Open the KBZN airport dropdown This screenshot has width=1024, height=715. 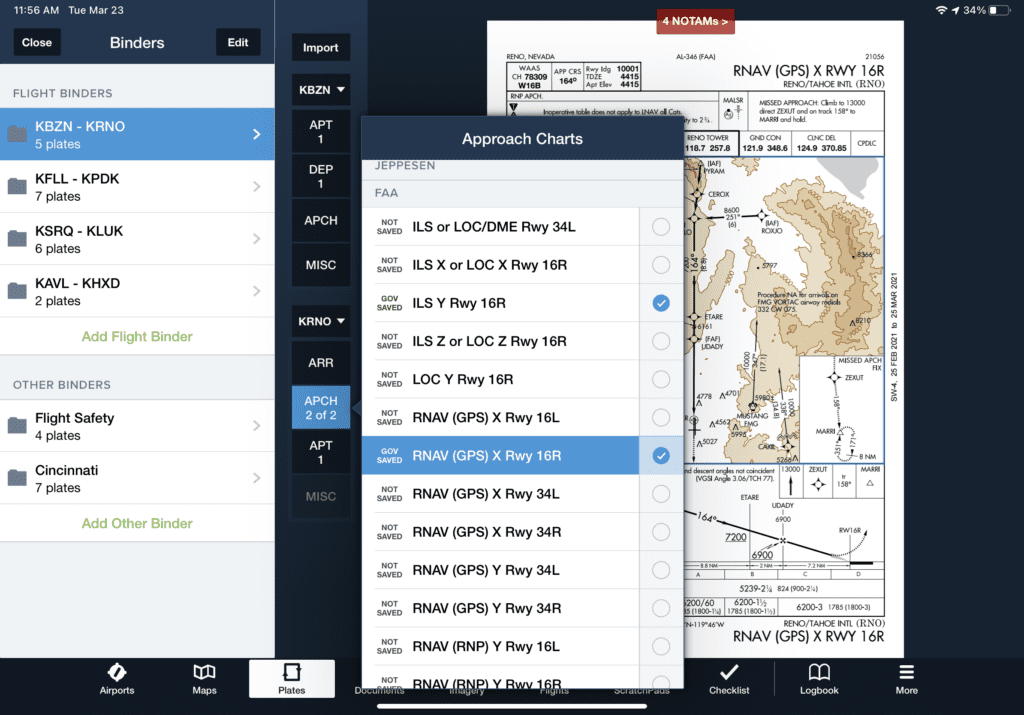click(320, 89)
